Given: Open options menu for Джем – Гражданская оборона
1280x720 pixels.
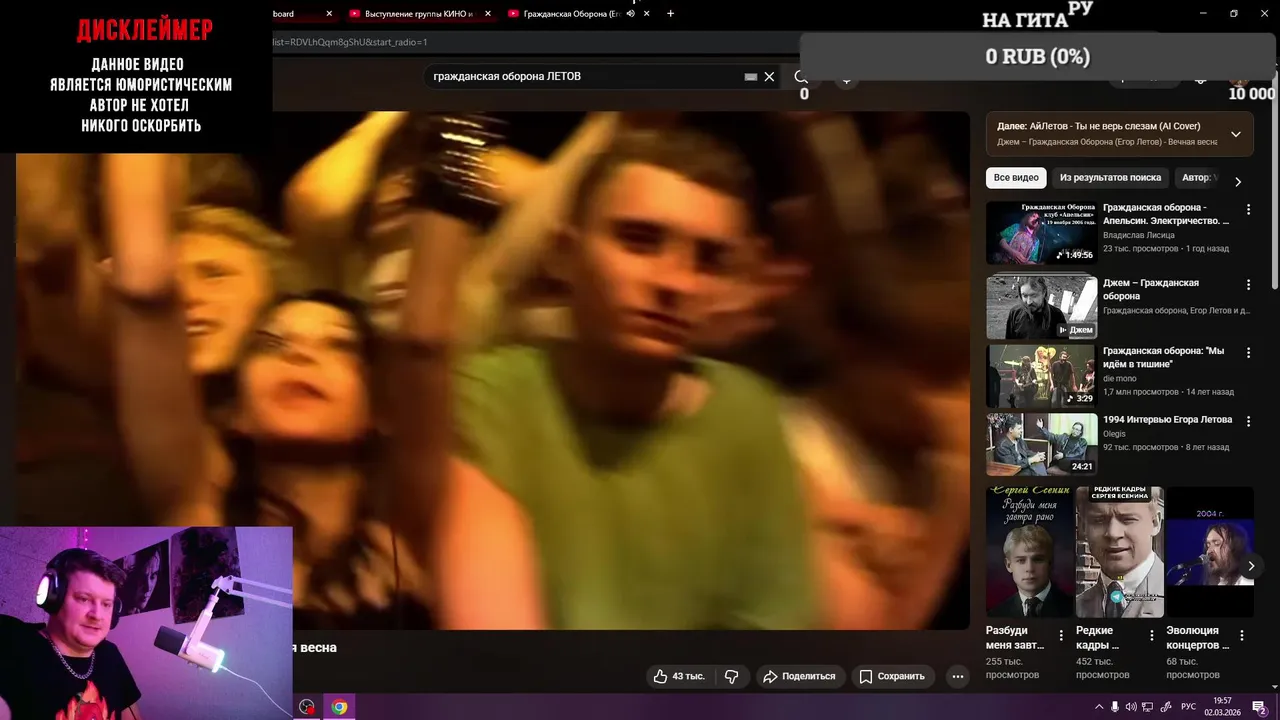Looking at the screenshot, I should point(1248,285).
